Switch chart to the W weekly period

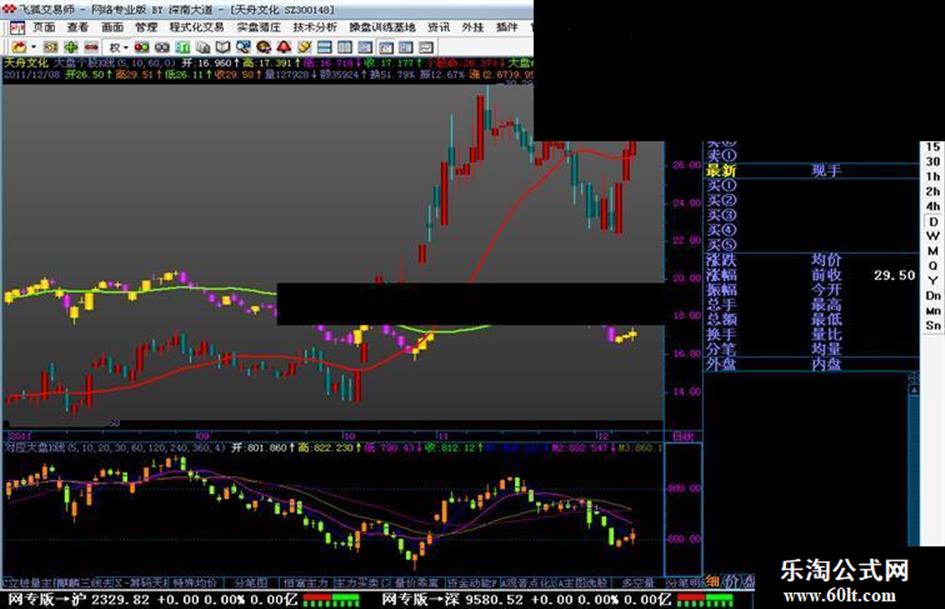click(932, 236)
